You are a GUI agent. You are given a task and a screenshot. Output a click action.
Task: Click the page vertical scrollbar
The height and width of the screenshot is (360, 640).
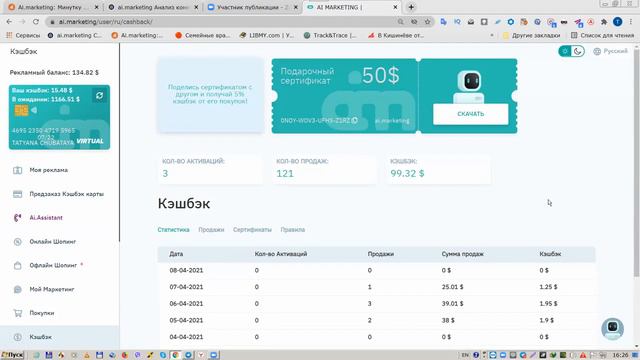click(x=636, y=163)
